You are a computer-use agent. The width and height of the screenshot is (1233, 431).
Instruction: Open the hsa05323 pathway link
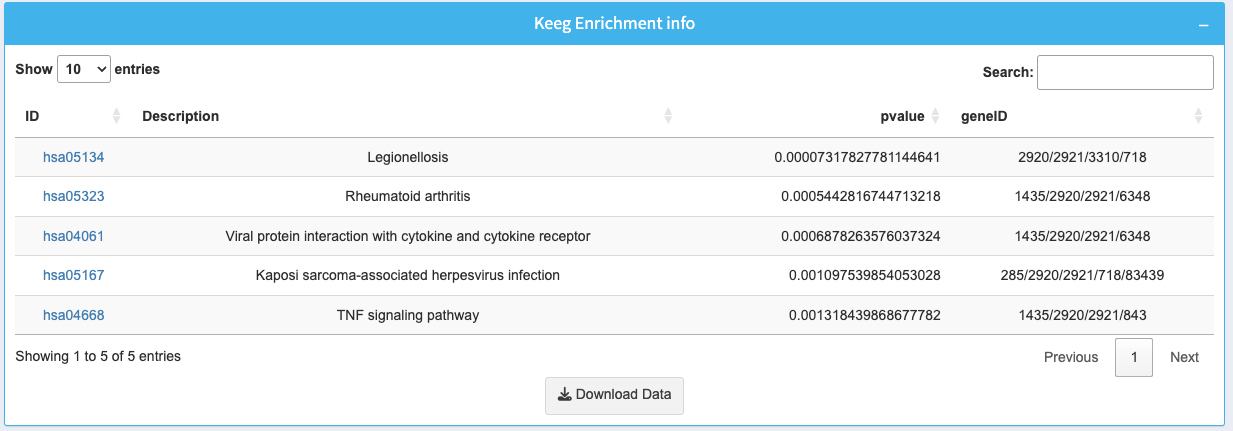coord(73,196)
